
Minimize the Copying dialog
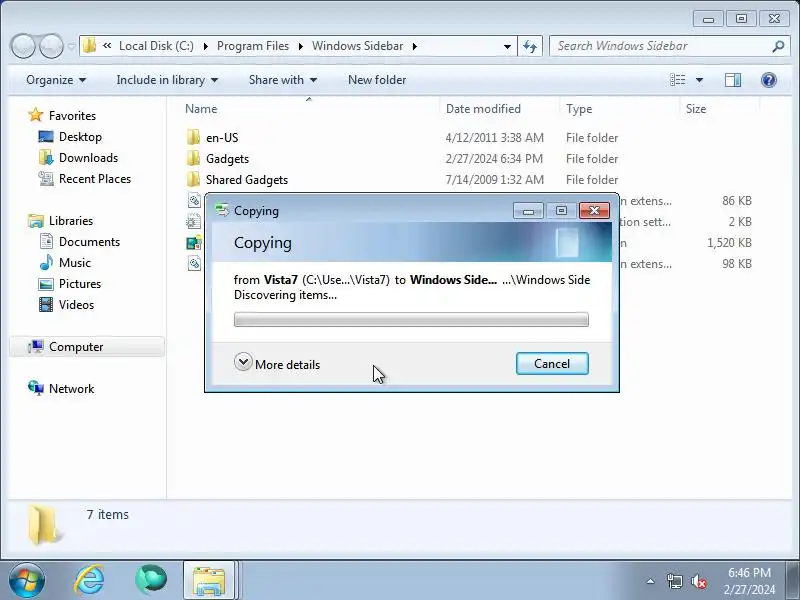tap(528, 211)
